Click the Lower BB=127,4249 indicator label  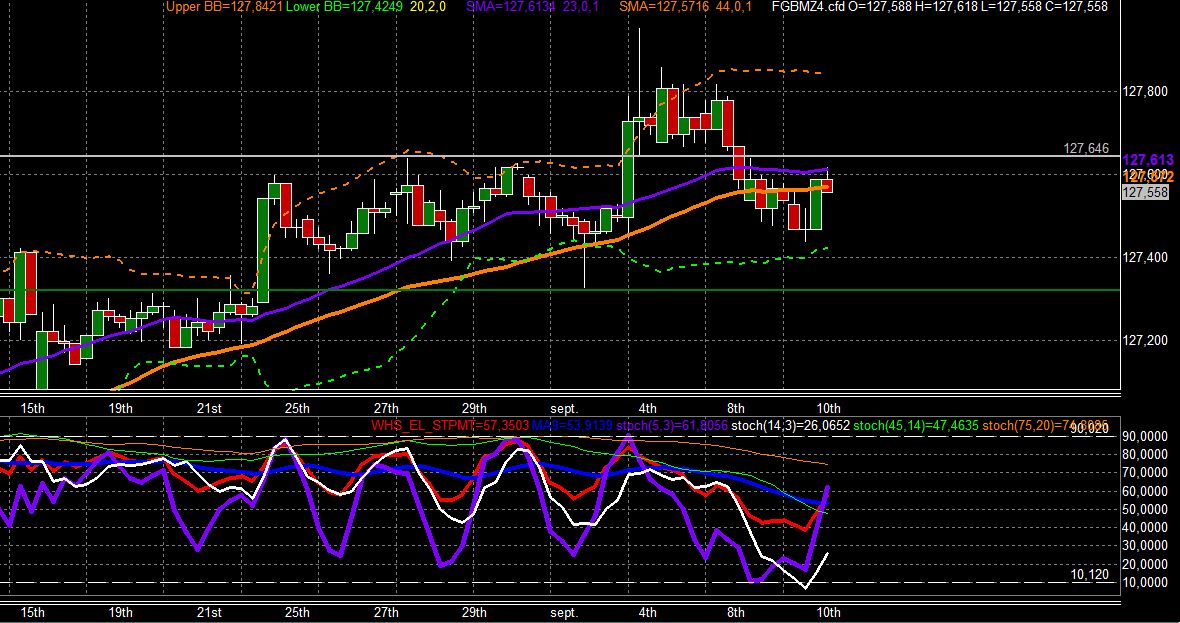point(345,7)
